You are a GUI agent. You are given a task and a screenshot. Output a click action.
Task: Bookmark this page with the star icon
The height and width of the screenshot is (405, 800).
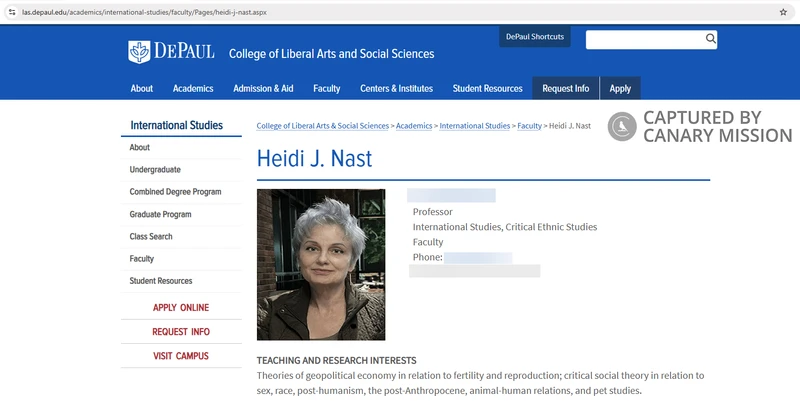(783, 12)
